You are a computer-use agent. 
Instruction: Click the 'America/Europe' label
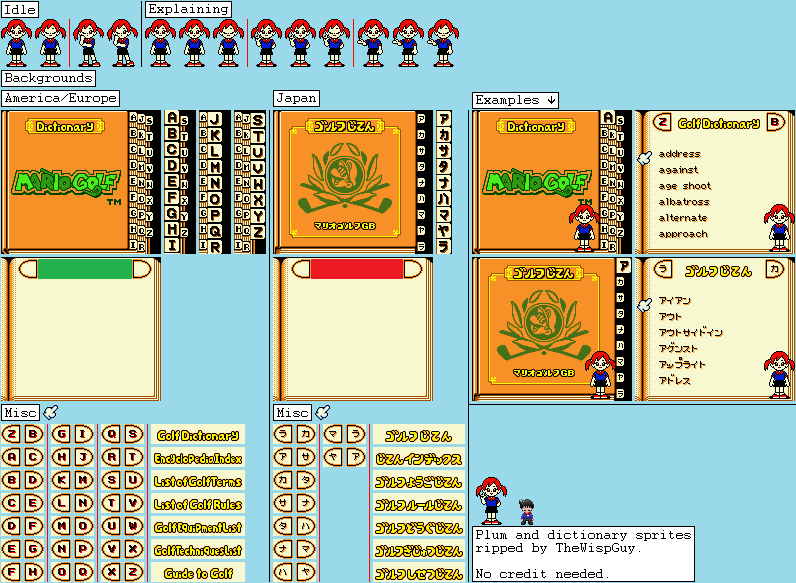(x=61, y=99)
